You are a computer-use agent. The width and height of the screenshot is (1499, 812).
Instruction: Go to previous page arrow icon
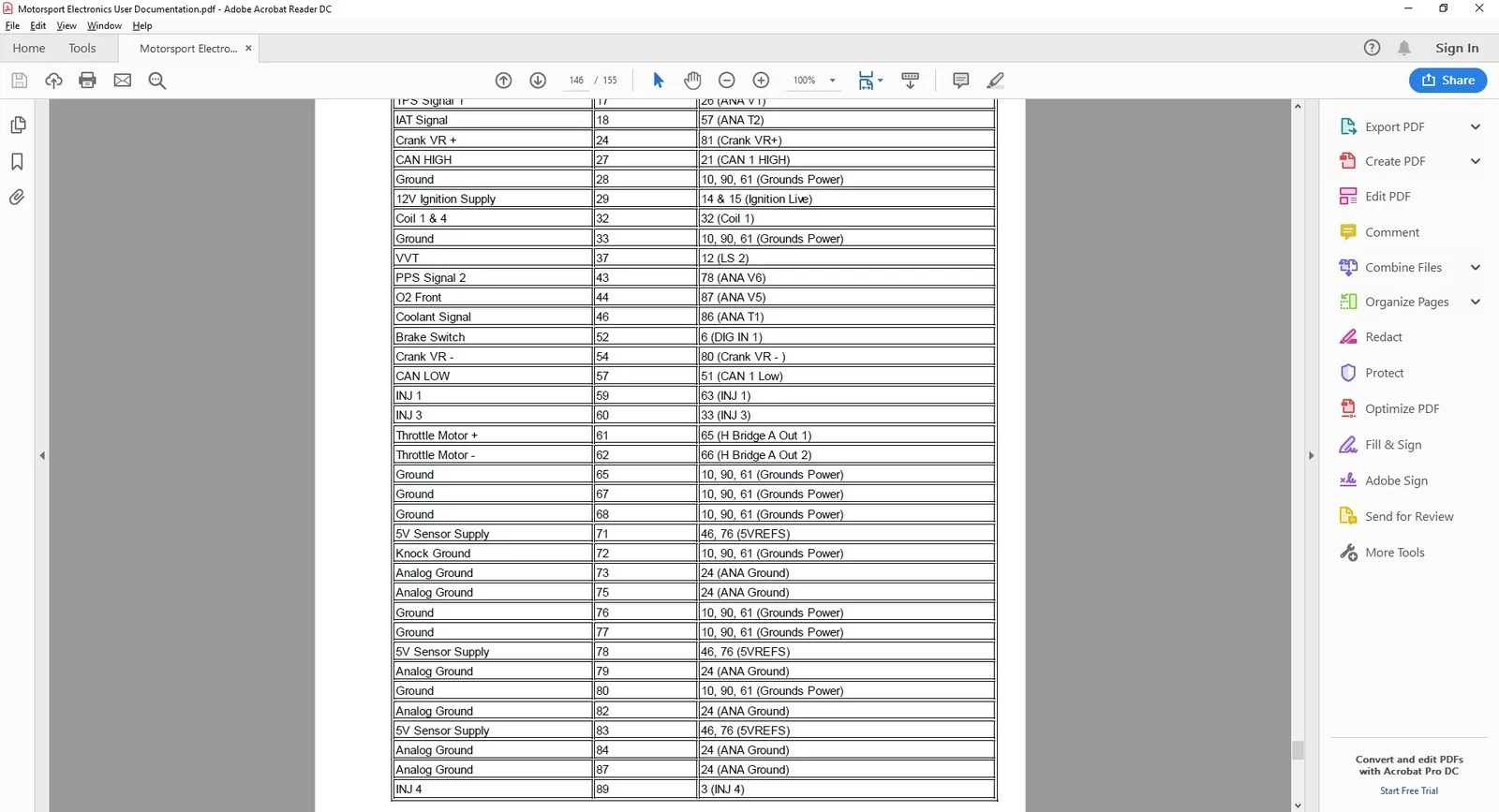pyautogui.click(x=503, y=81)
